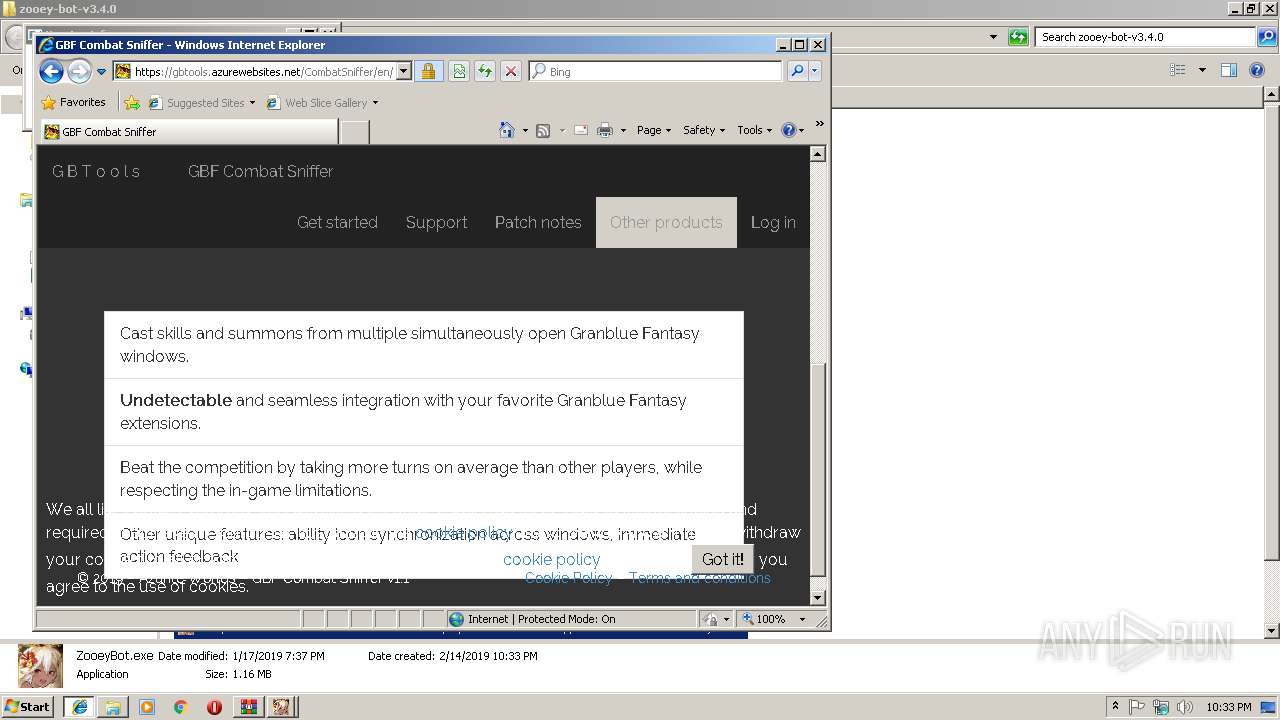This screenshot has width=1280, height=720.
Task: Add the page to the Favorites bar
Action: [131, 102]
